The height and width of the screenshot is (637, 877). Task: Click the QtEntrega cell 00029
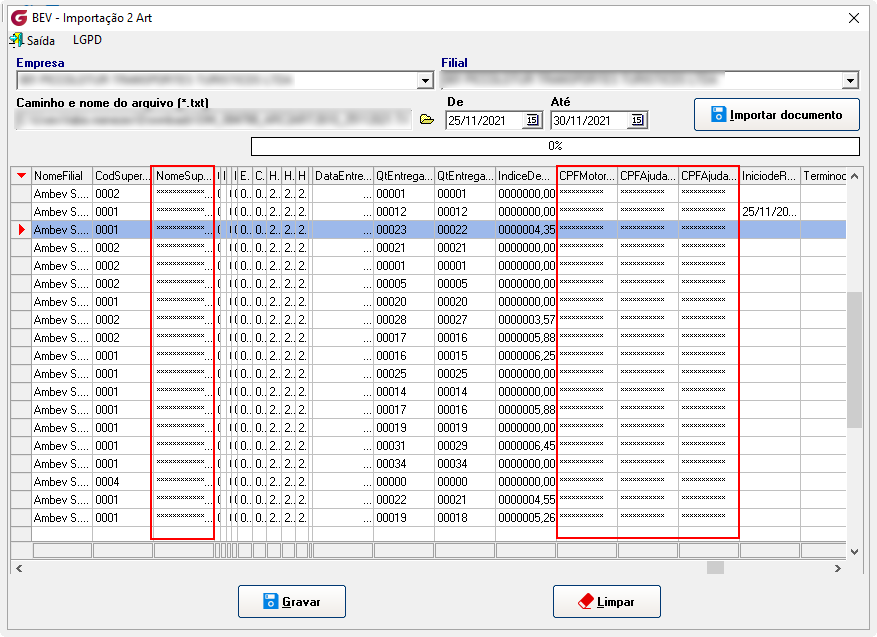coord(465,446)
